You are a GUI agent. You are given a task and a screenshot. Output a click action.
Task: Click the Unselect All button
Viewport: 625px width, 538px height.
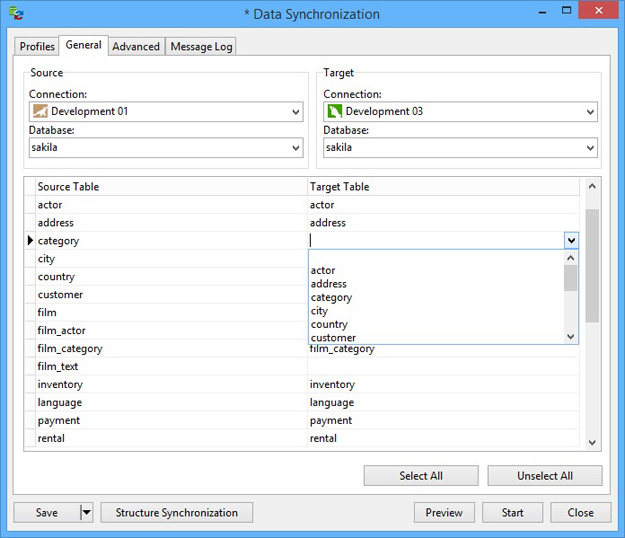click(x=545, y=476)
